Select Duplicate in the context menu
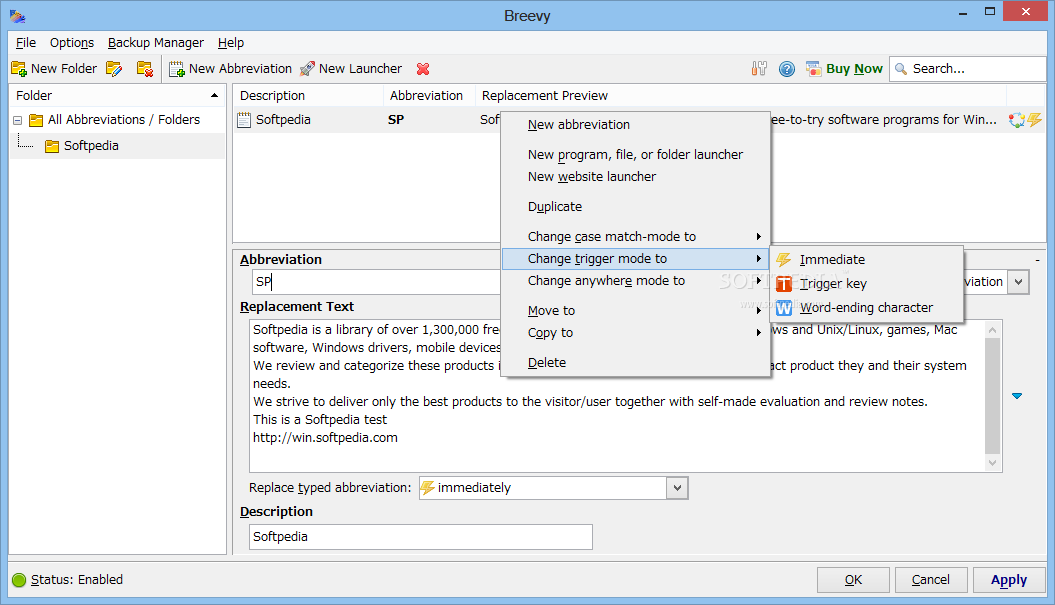 click(x=635, y=207)
